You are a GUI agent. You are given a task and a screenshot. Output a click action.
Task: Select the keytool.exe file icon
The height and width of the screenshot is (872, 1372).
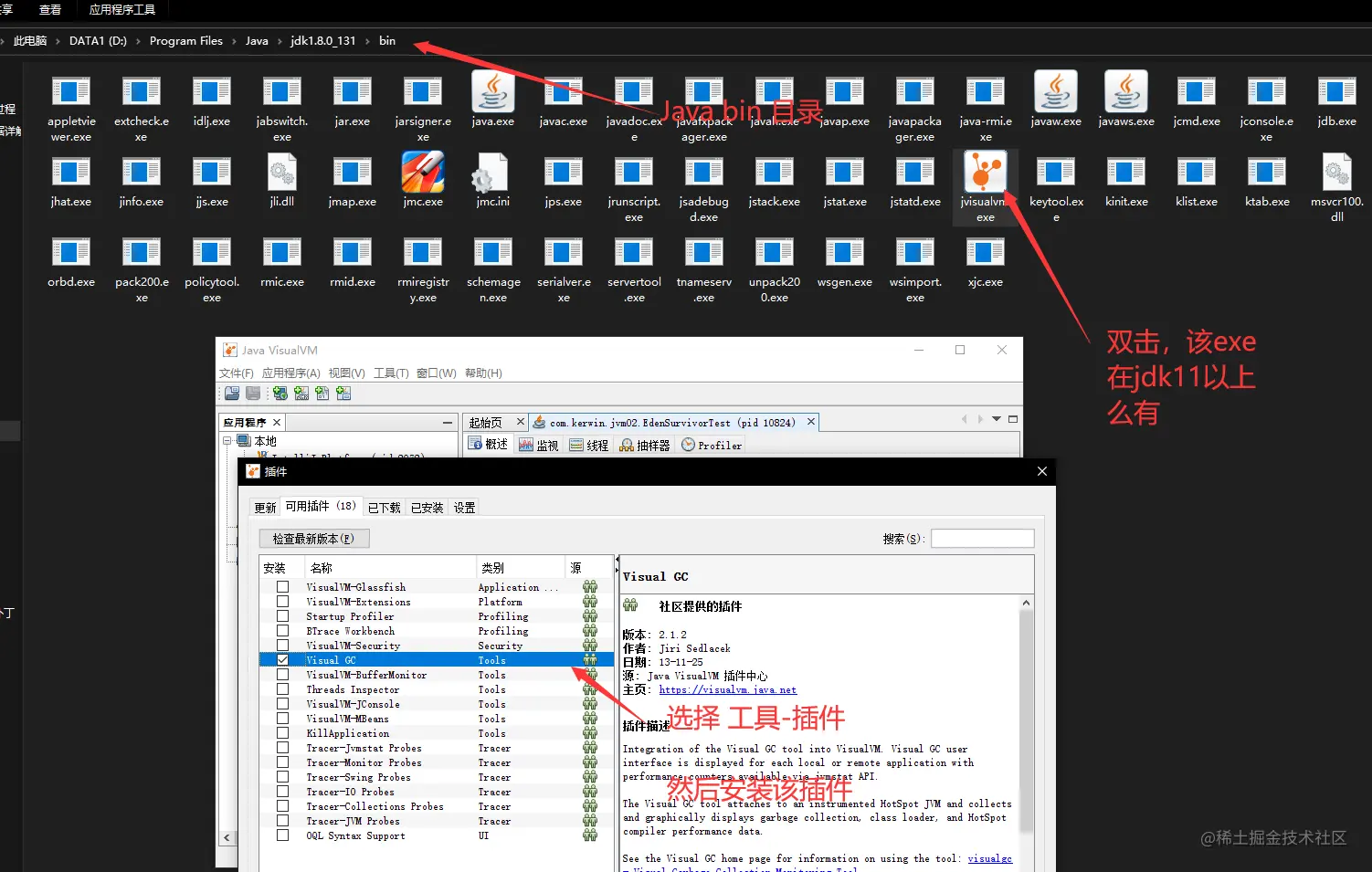click(1056, 172)
